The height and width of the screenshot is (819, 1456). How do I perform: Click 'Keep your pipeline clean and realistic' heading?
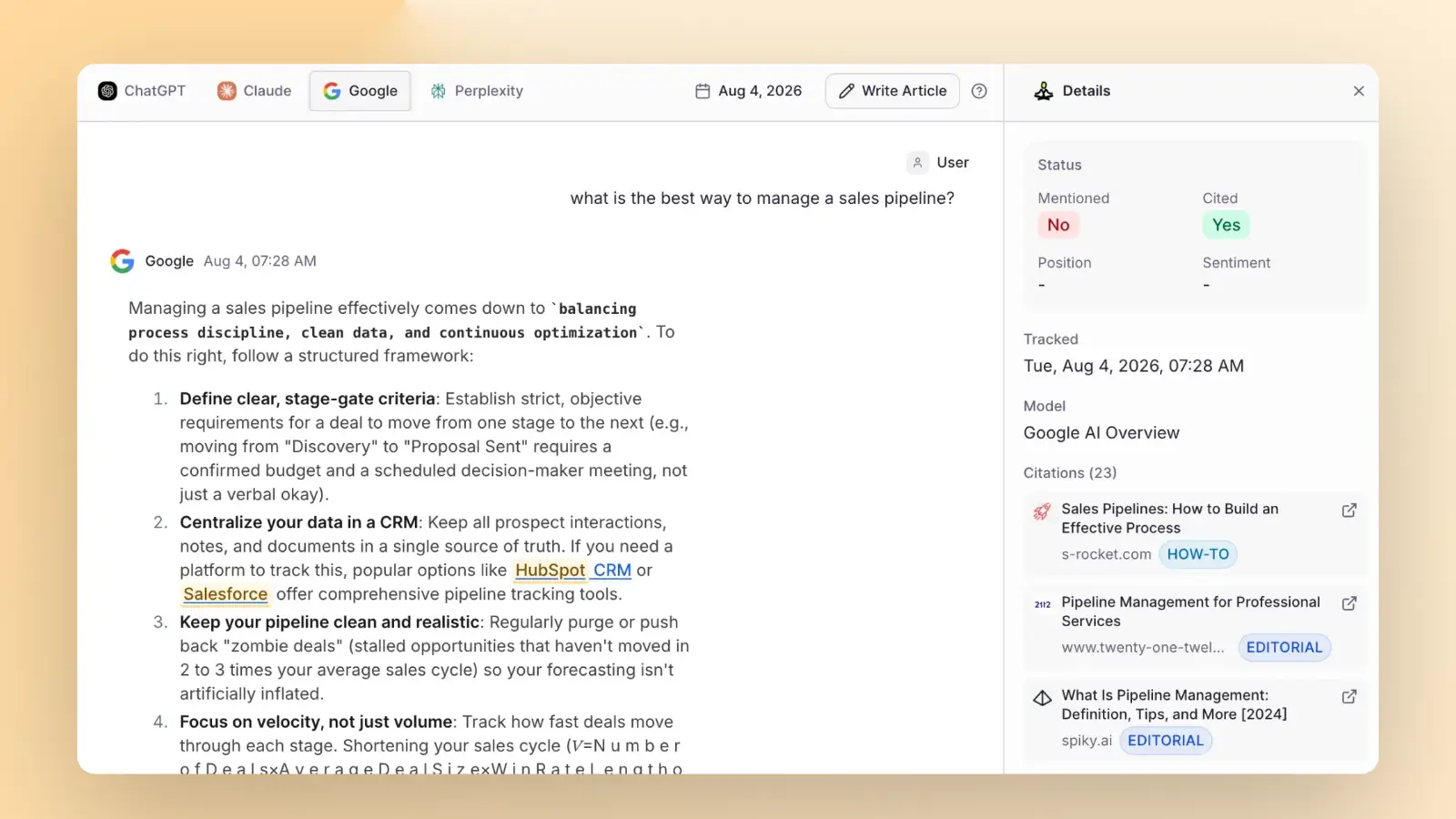329,622
